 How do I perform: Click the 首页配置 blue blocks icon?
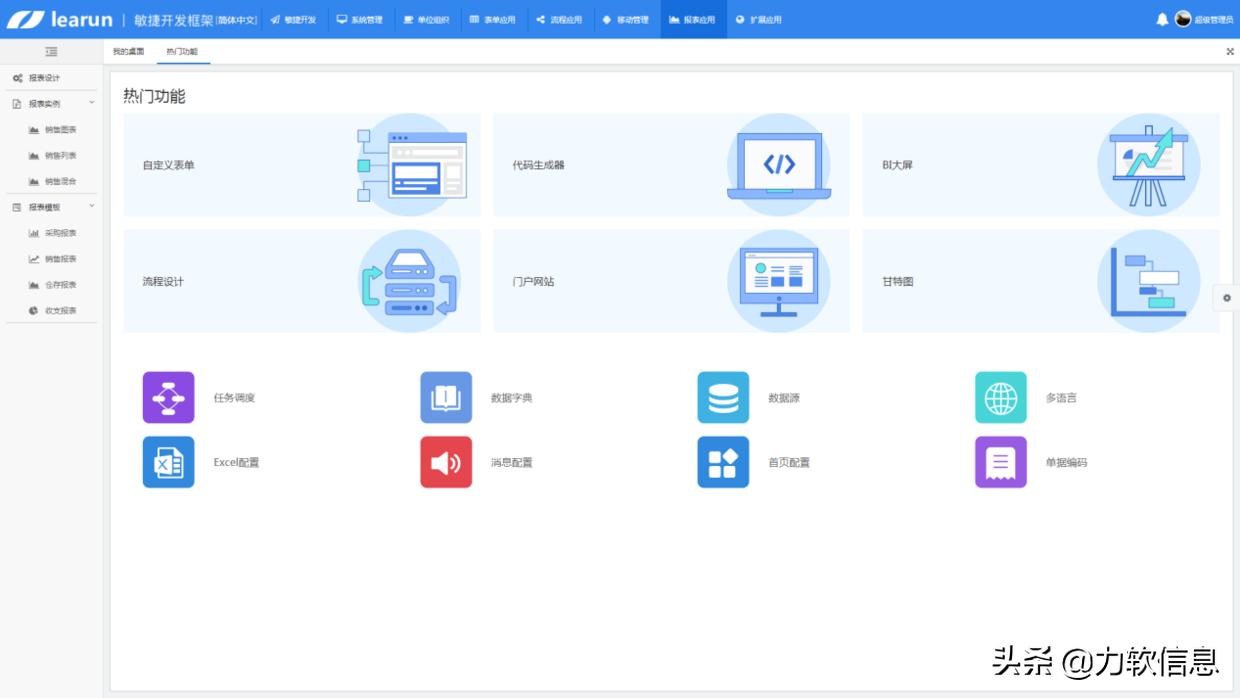point(723,462)
